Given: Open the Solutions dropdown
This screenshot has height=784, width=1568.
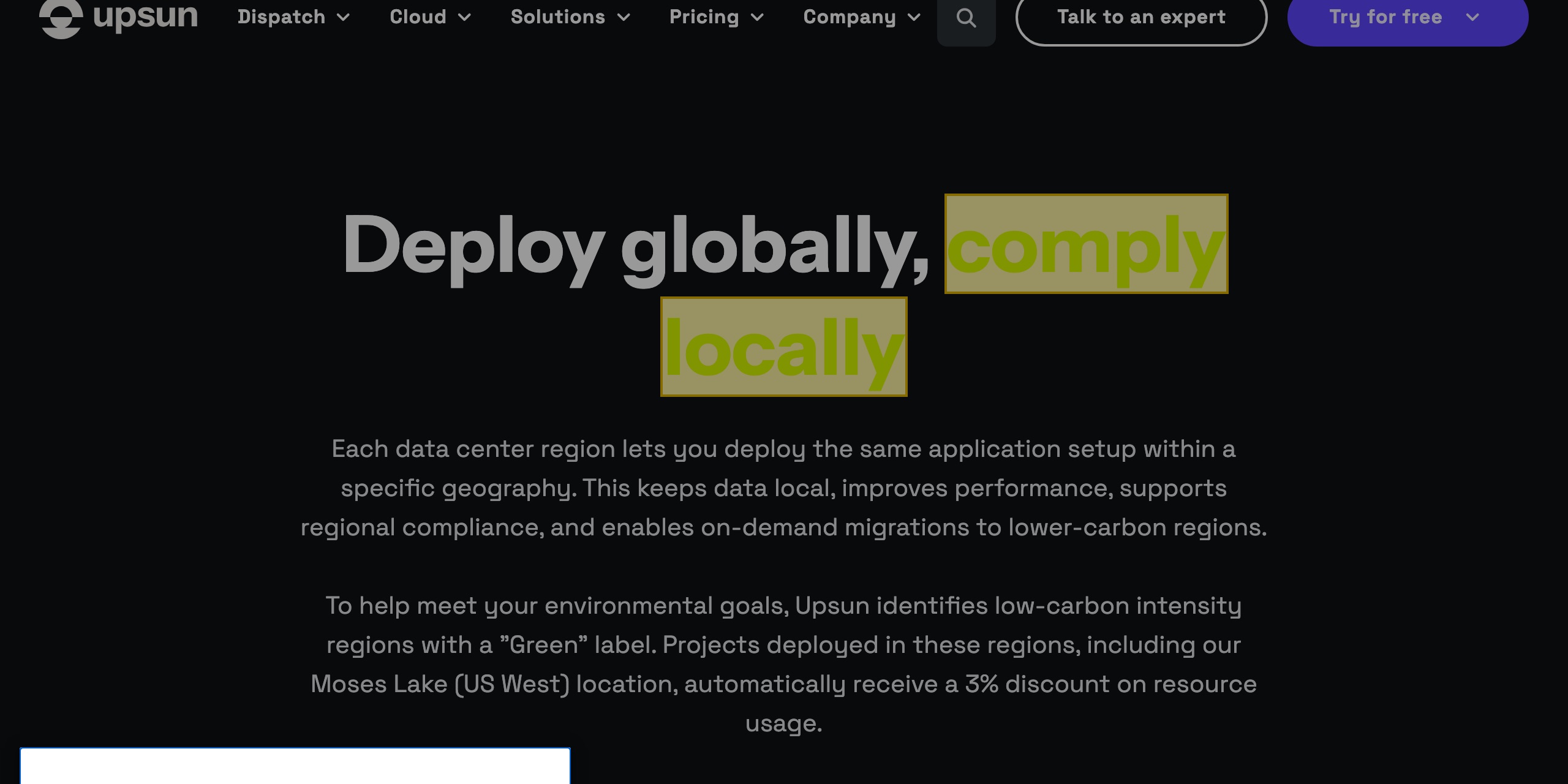Looking at the screenshot, I should point(570,17).
